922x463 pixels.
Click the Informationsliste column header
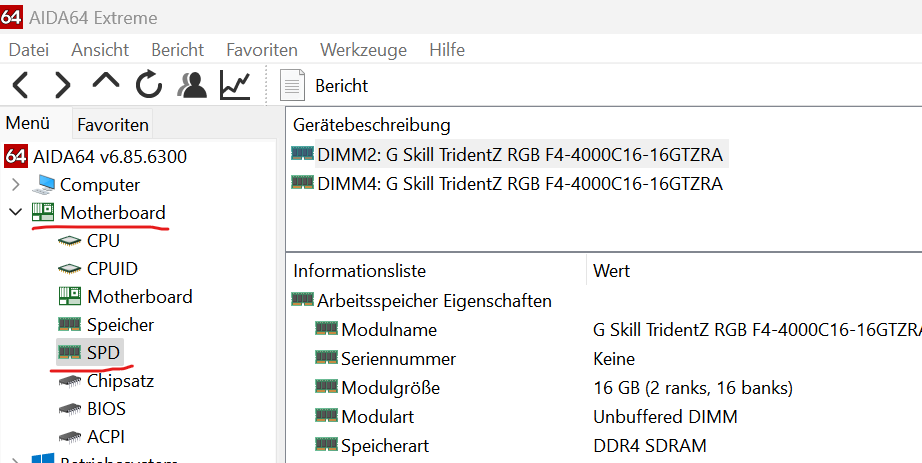click(x=359, y=271)
